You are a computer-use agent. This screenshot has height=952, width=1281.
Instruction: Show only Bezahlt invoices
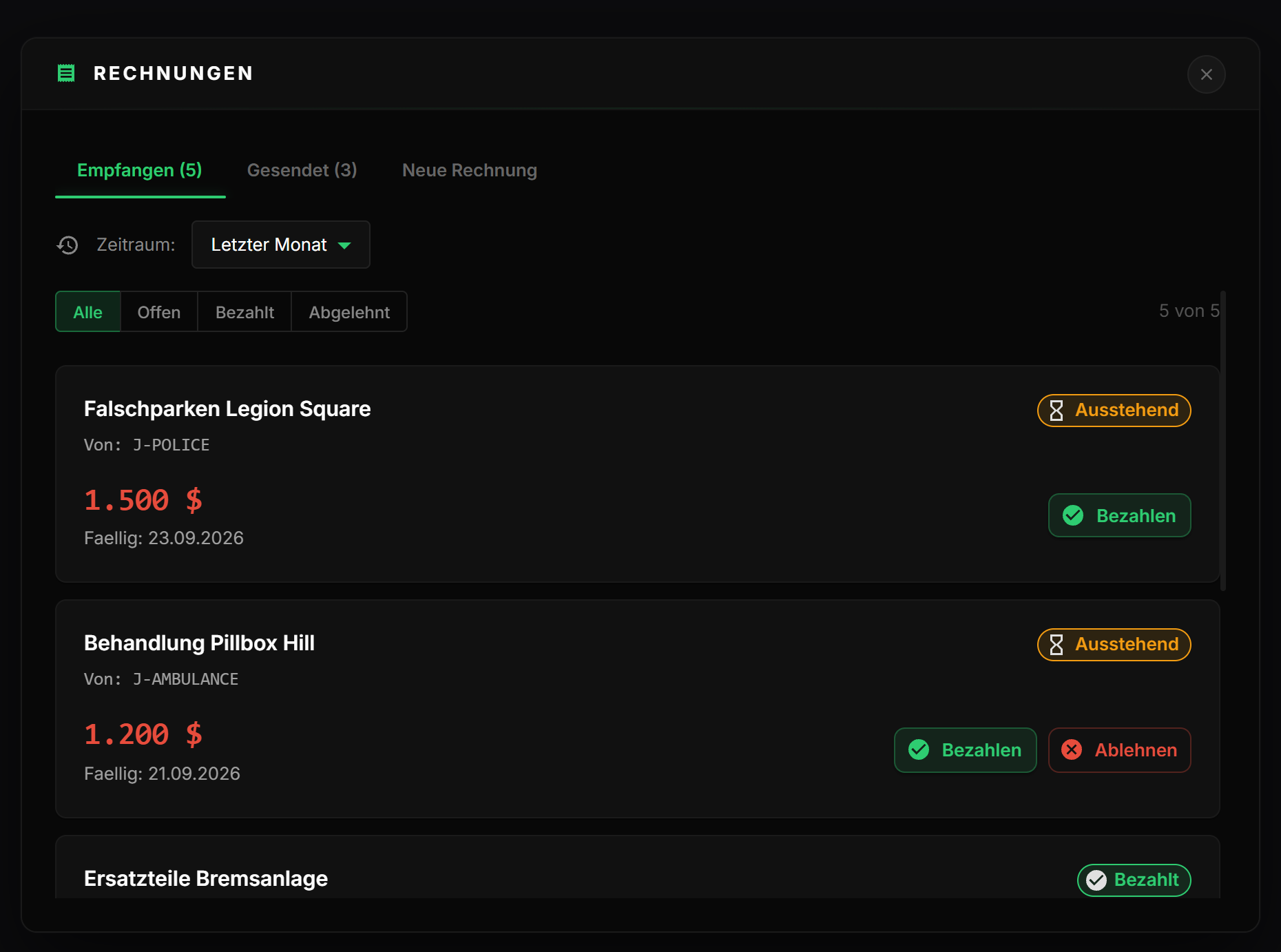click(x=244, y=312)
